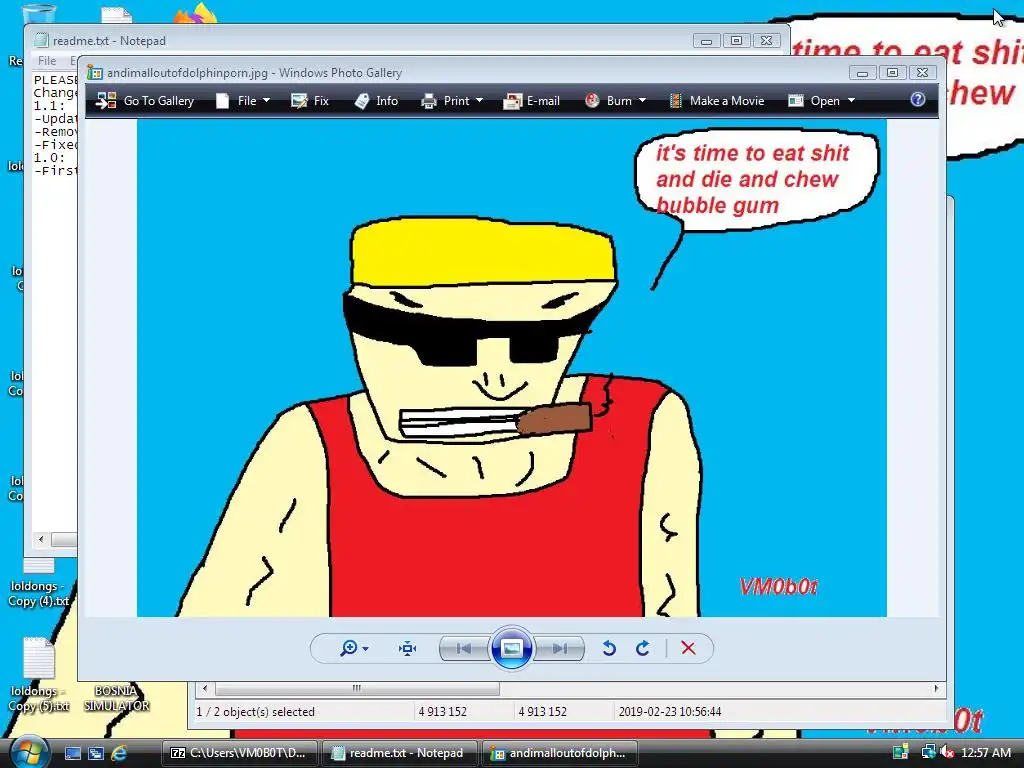The width and height of the screenshot is (1024, 768).
Task: Close the readme.txt Notepad window
Action: (766, 40)
